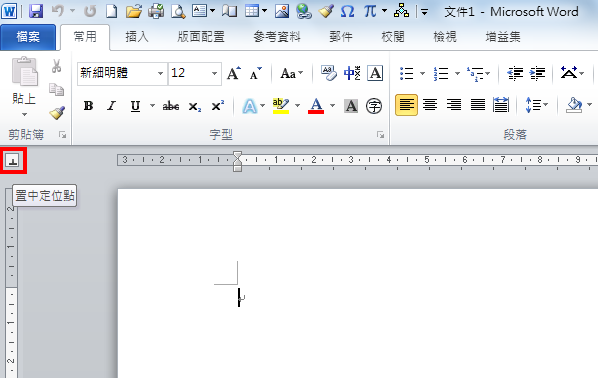Click the Pi equation icon

tap(370, 11)
